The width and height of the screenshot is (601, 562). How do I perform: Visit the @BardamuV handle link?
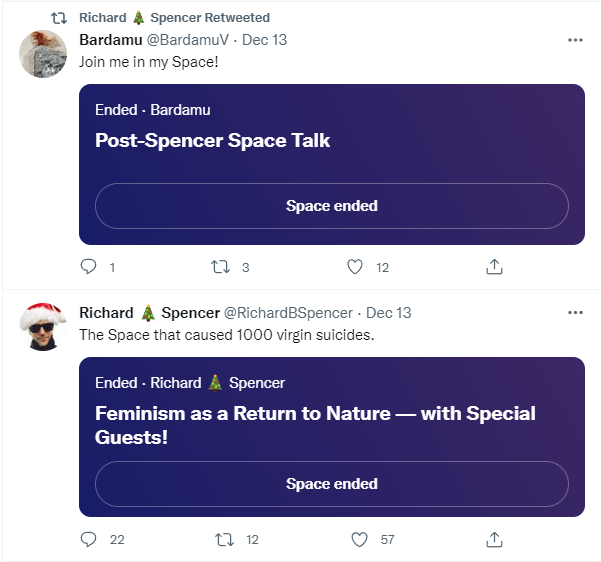pyautogui.click(x=188, y=40)
